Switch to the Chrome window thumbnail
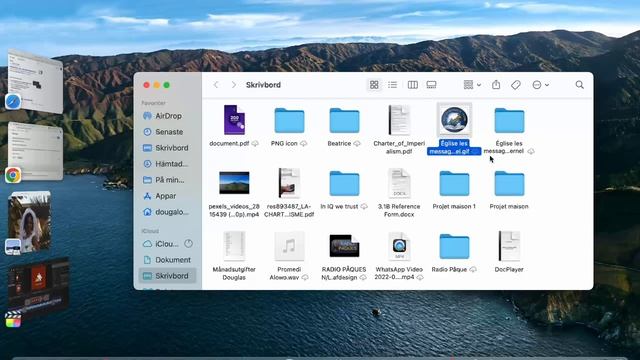 click(x=36, y=152)
